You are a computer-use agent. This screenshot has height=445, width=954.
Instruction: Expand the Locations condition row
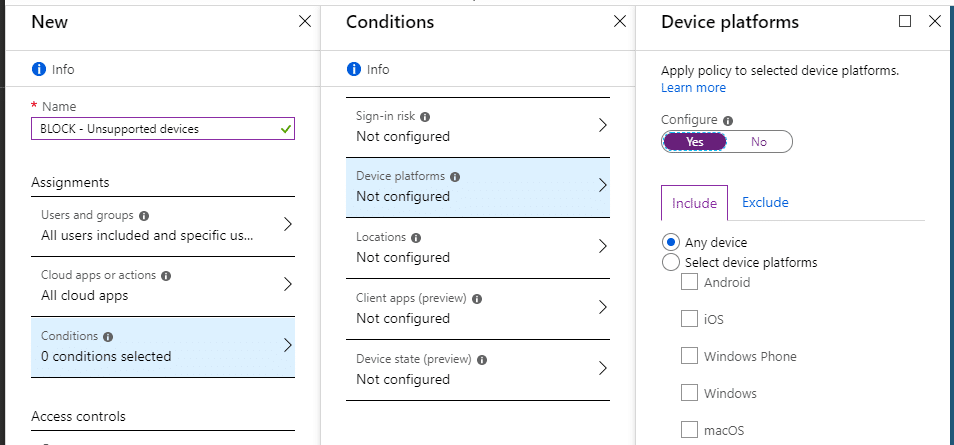[x=478, y=247]
